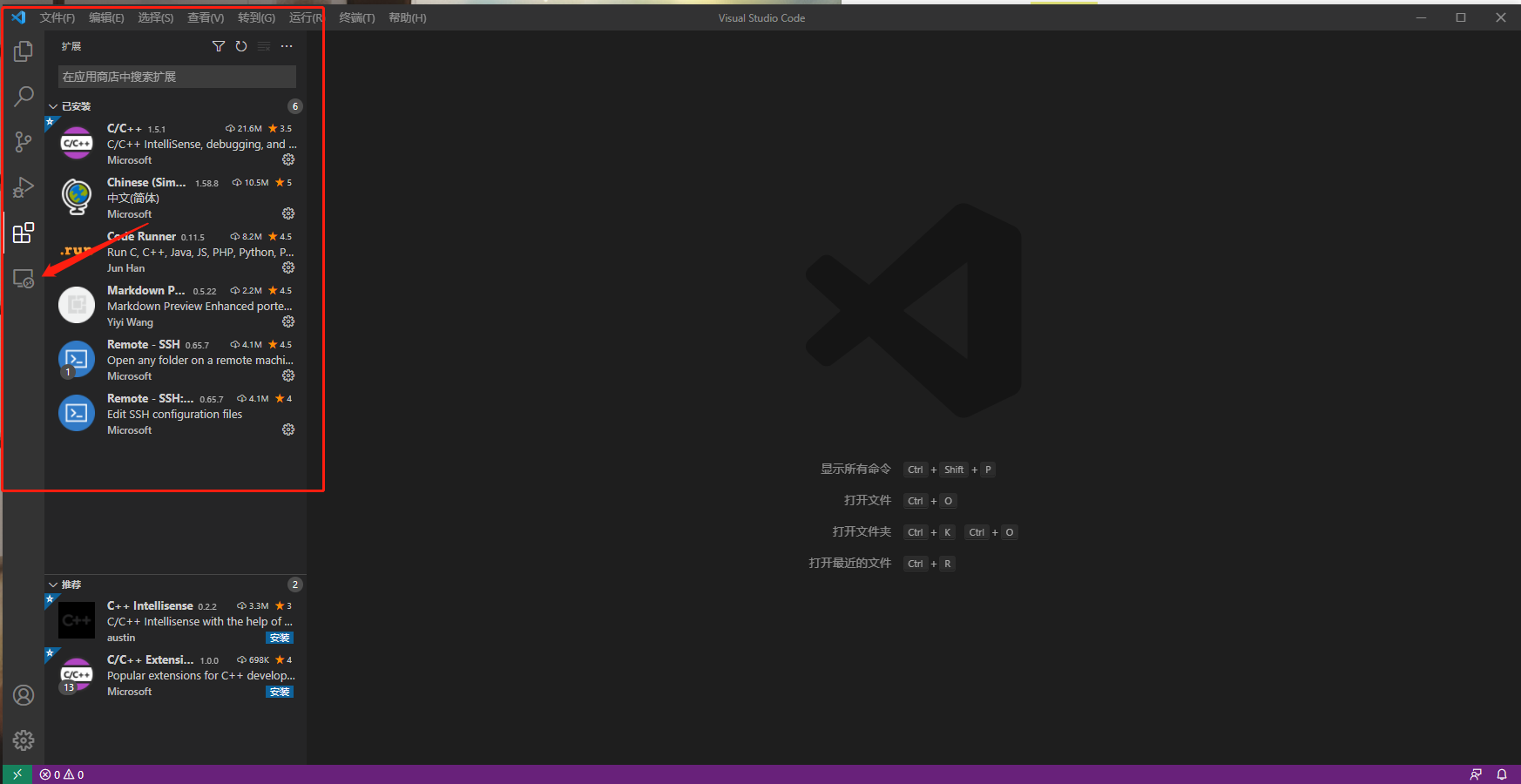The height and width of the screenshot is (784, 1521).
Task: Click the errors and warnings status bar item
Action: click(61, 774)
